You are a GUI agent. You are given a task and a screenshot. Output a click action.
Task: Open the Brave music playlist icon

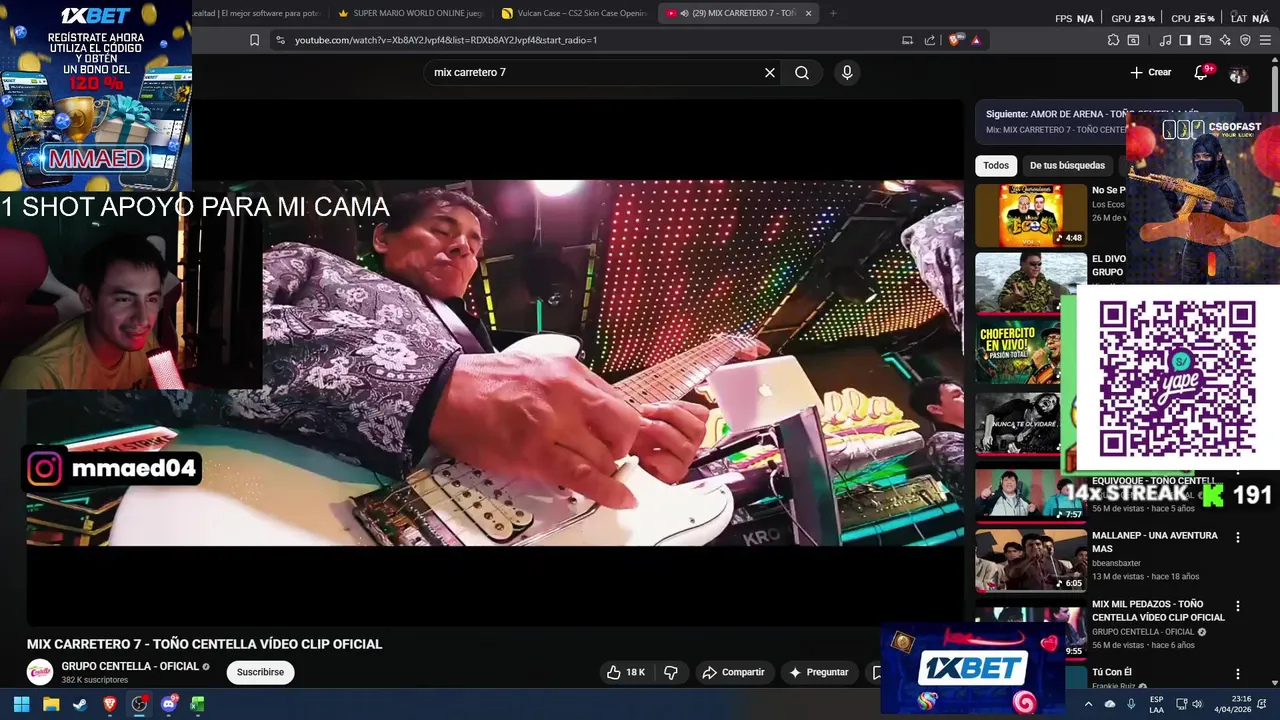click(1165, 40)
